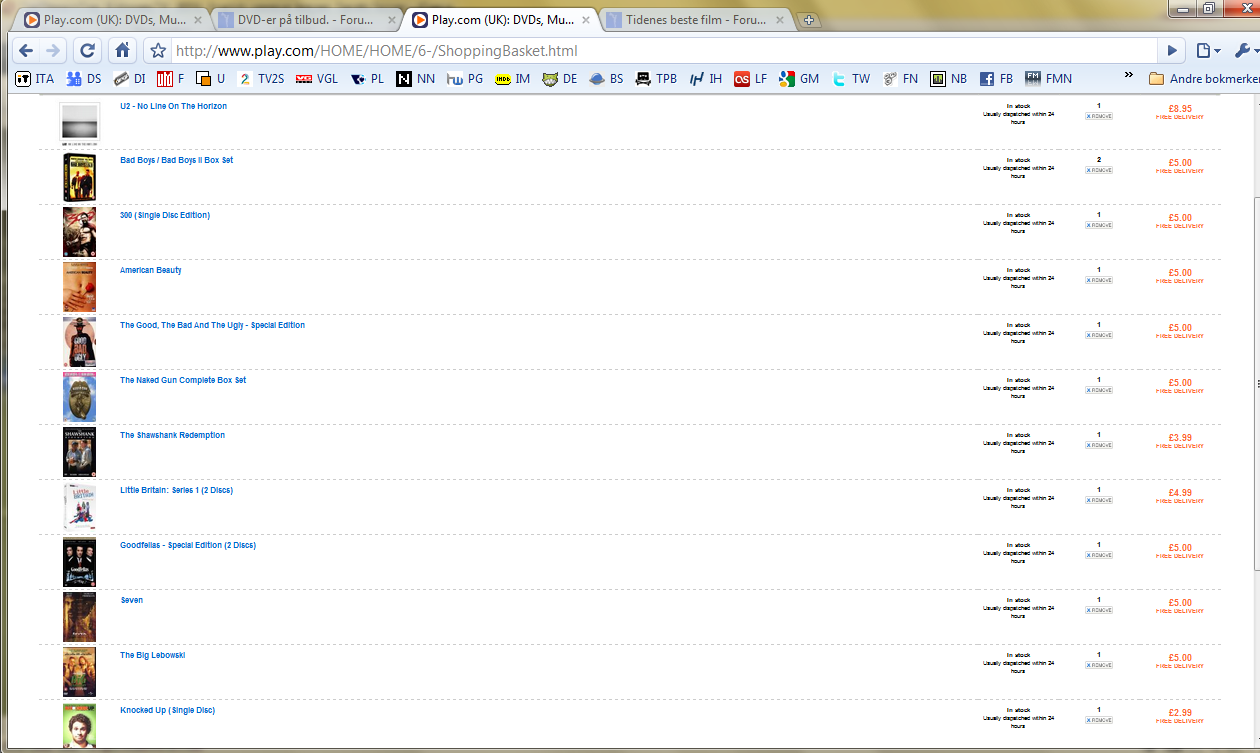Open the FB Facebook bookmark
This screenshot has width=1260, height=753.
(x=997, y=78)
